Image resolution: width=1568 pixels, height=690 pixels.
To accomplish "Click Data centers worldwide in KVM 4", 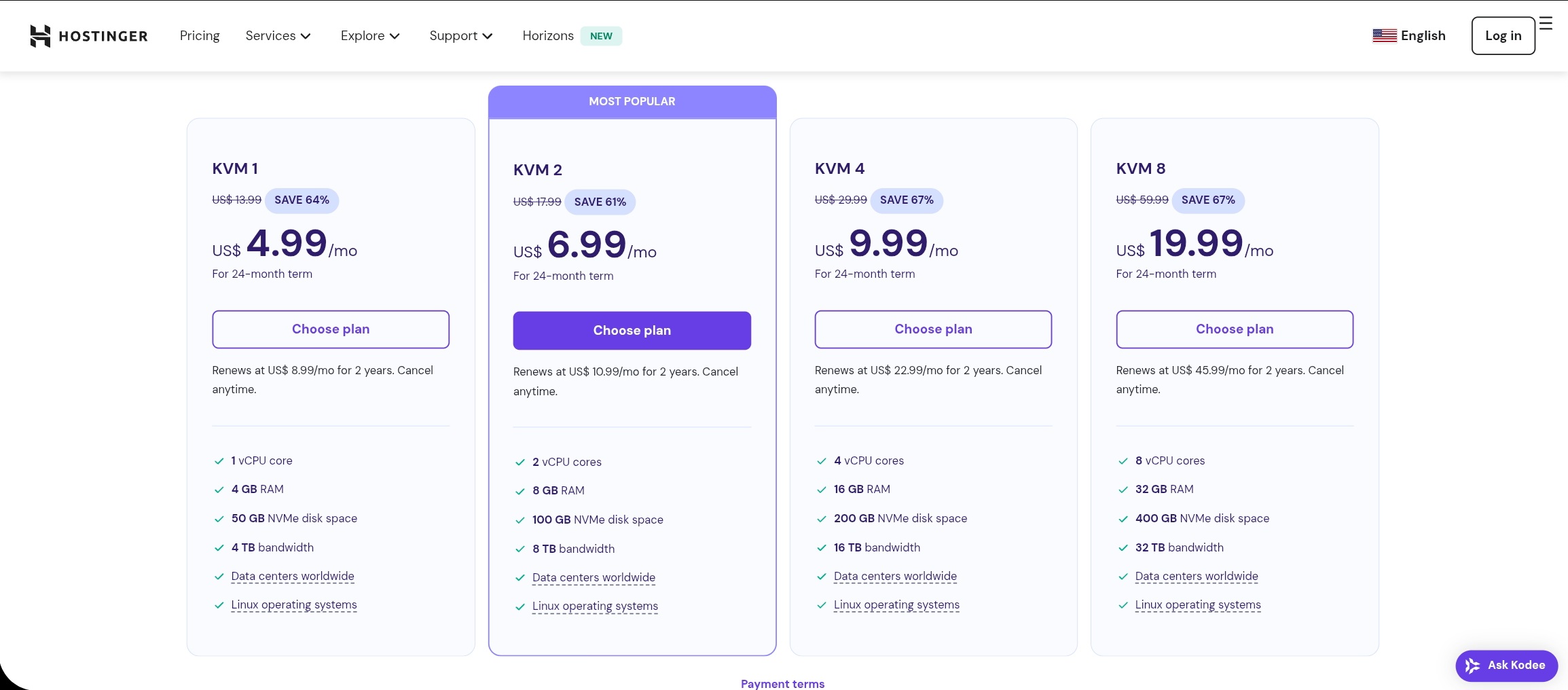I will pos(895,577).
